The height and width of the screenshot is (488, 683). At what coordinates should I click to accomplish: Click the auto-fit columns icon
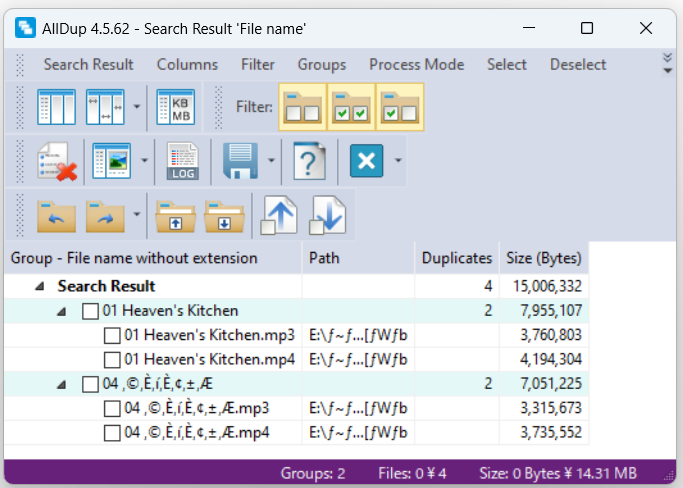click(x=57, y=107)
